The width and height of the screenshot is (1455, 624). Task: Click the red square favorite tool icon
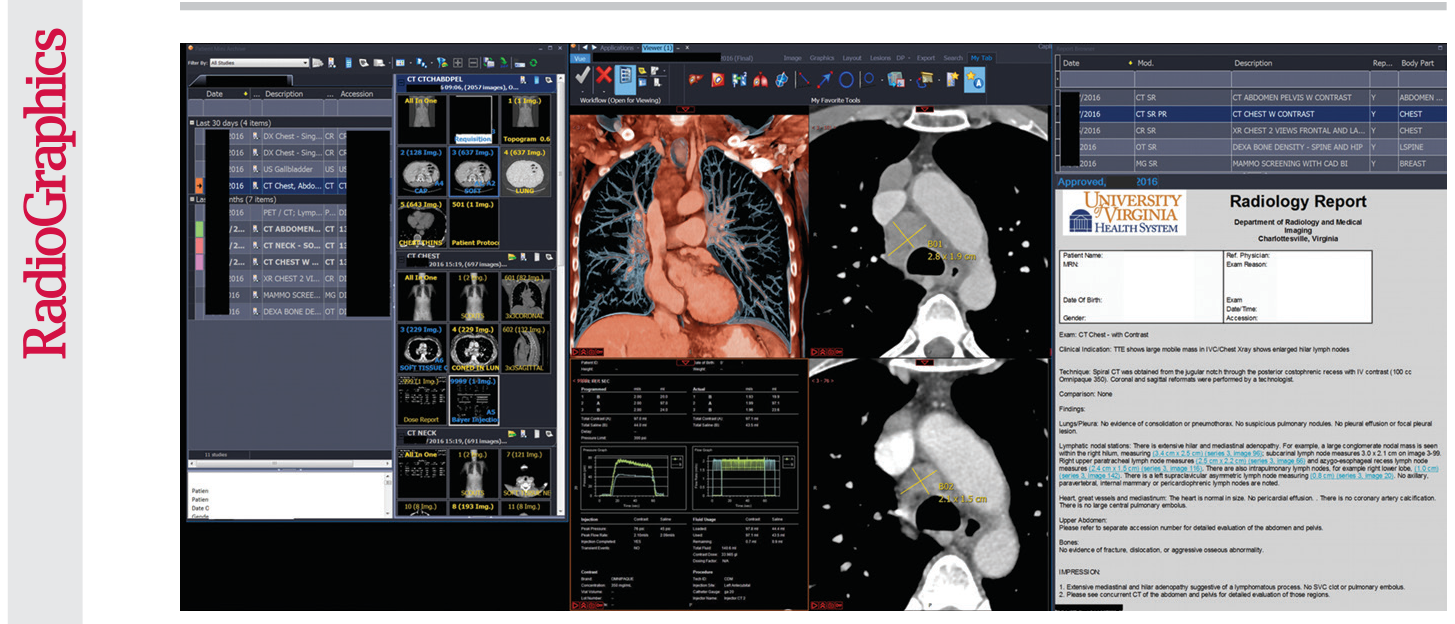pyautogui.click(x=717, y=80)
